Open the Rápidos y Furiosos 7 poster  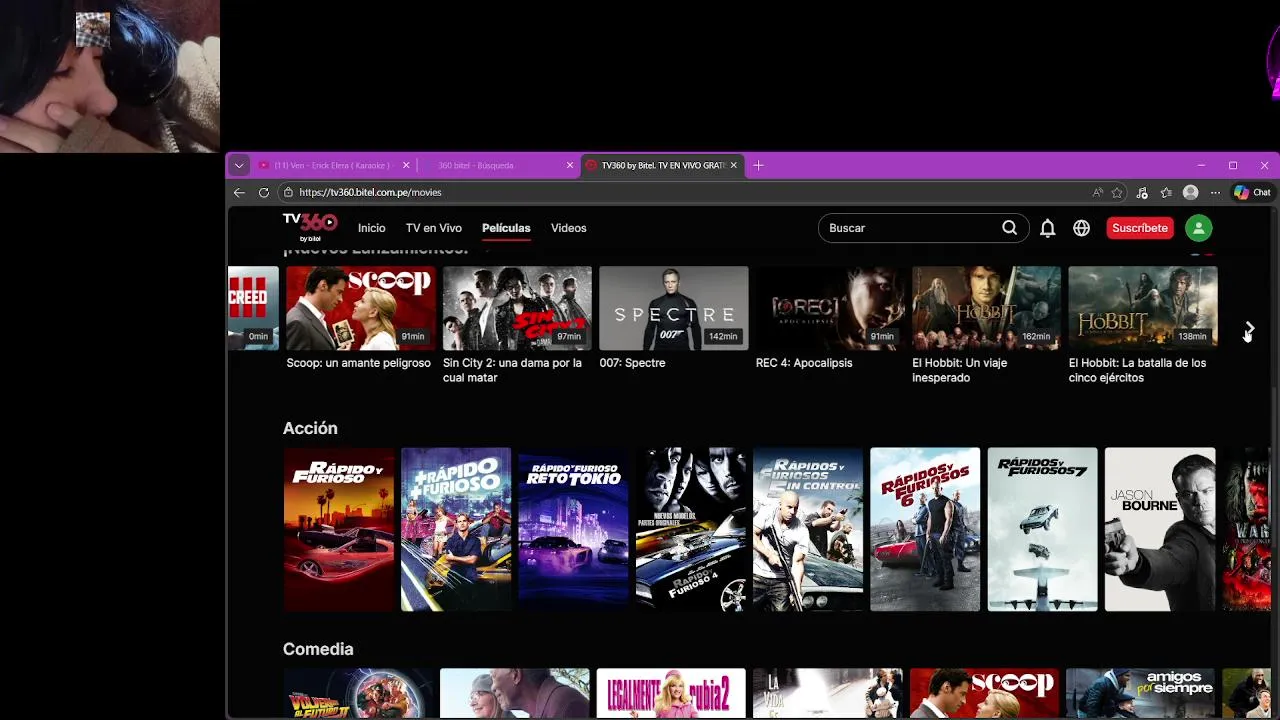click(1043, 529)
